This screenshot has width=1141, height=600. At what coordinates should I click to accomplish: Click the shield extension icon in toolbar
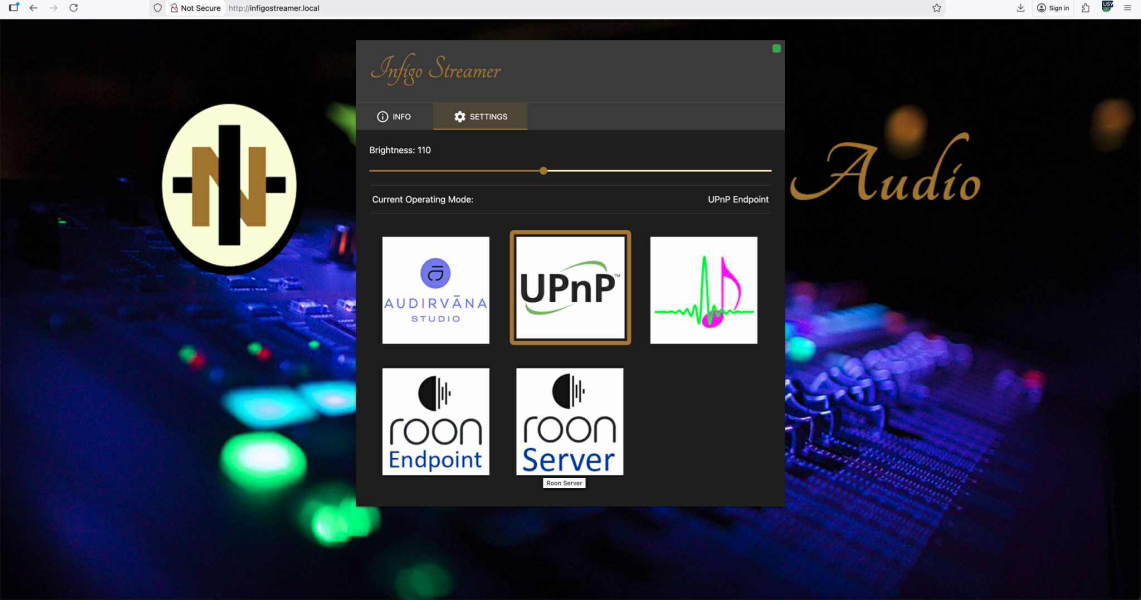click(1107, 7)
